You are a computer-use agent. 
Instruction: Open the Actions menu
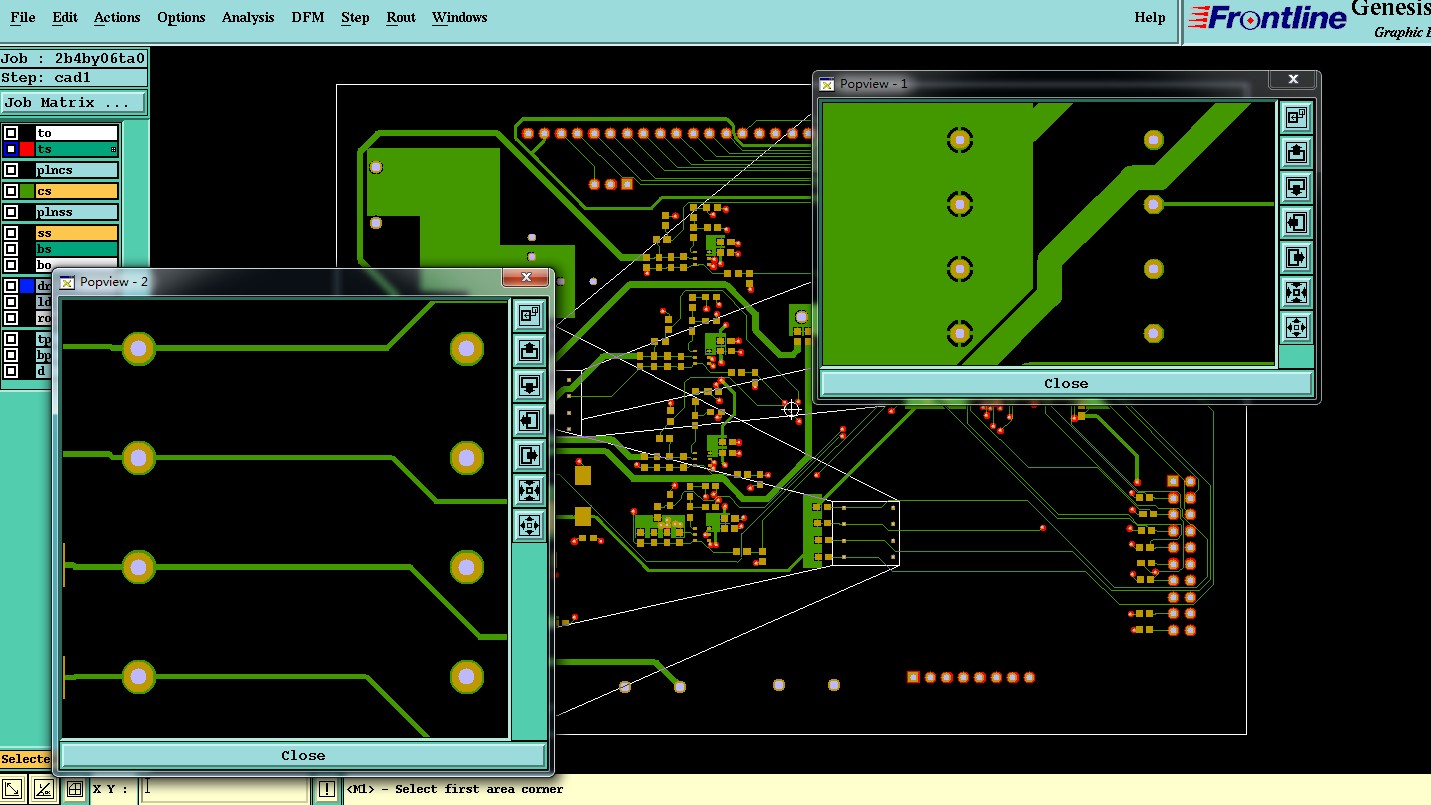[x=117, y=17]
